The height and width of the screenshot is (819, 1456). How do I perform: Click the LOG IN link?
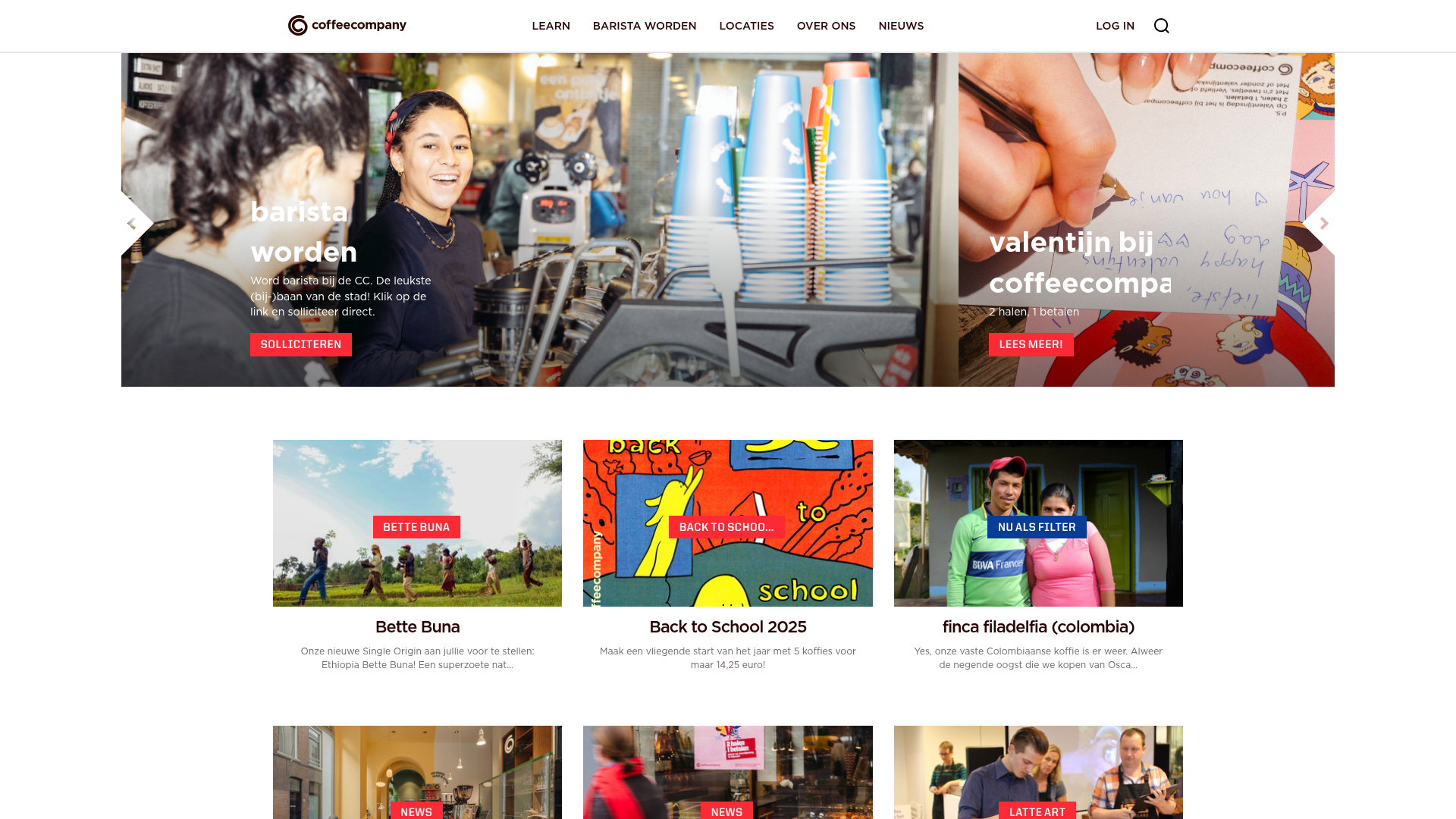coord(1115,26)
